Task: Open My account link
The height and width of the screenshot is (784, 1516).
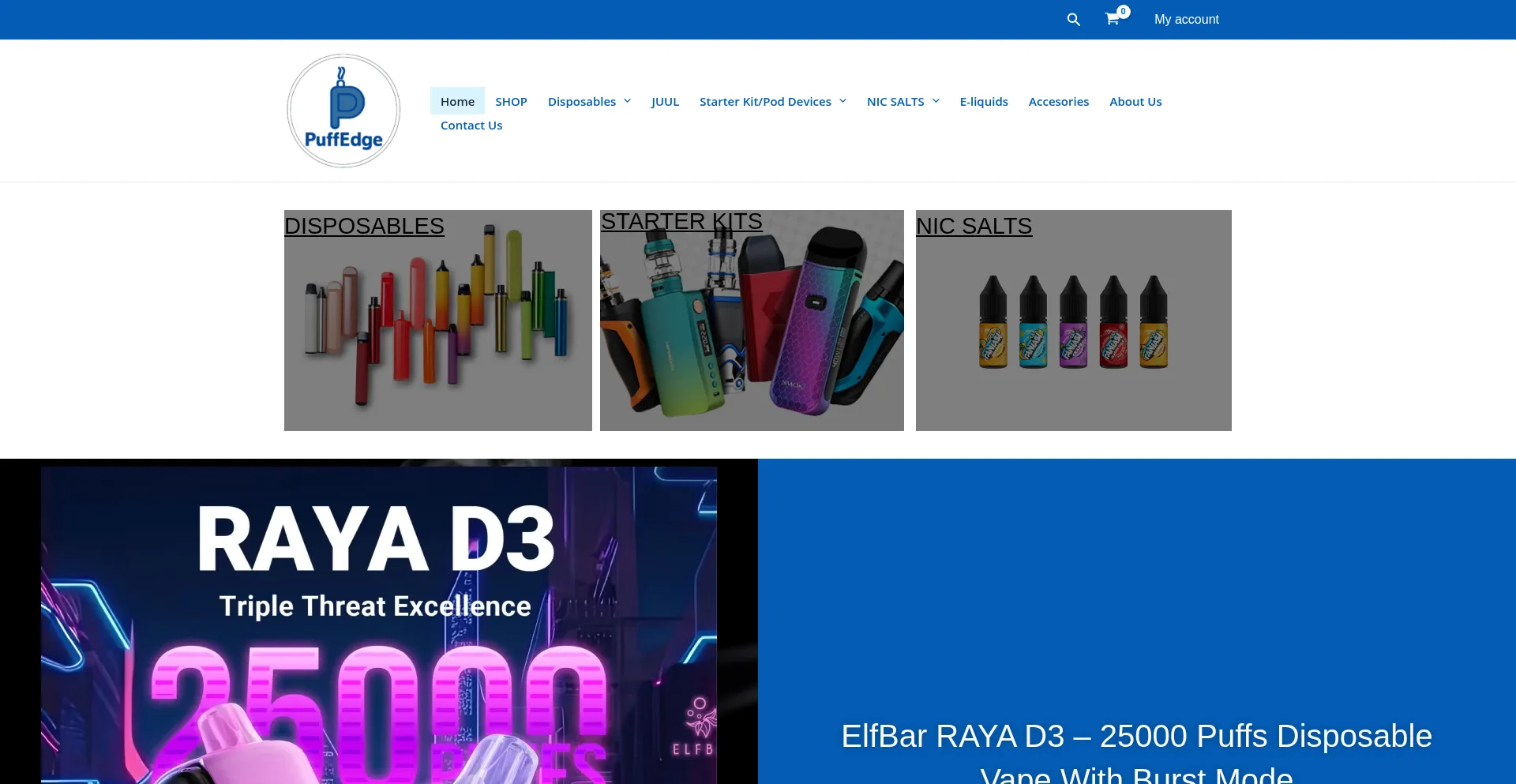Action: pos(1186,19)
